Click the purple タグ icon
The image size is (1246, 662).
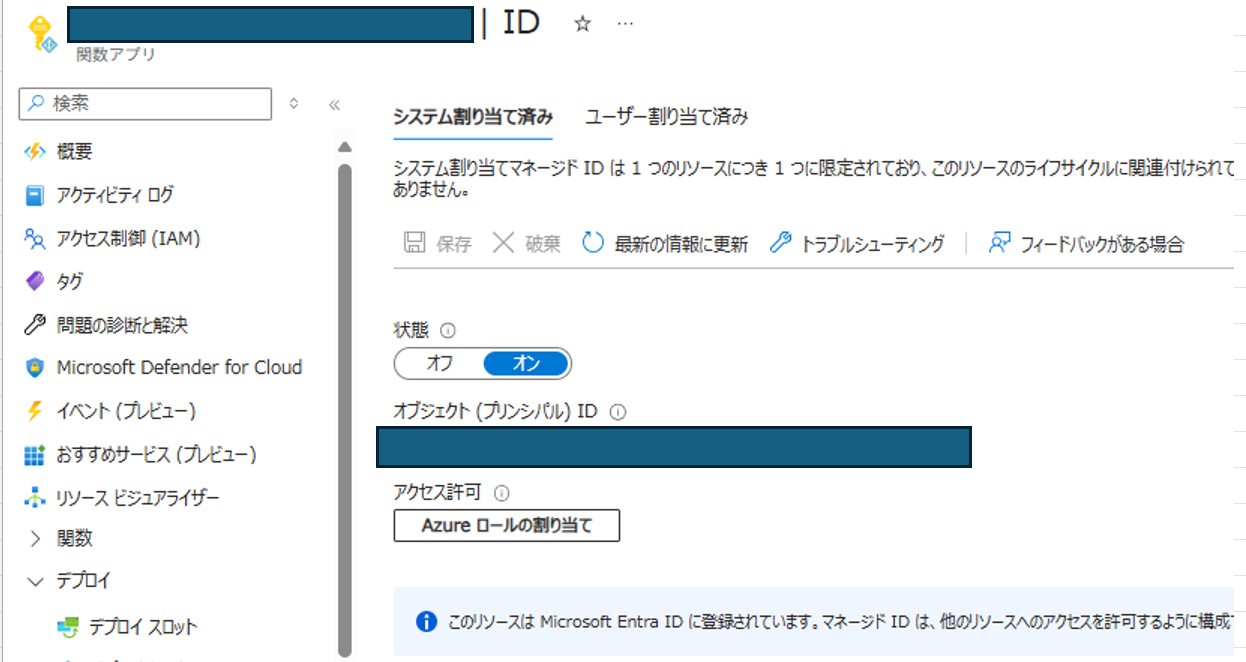[35, 282]
